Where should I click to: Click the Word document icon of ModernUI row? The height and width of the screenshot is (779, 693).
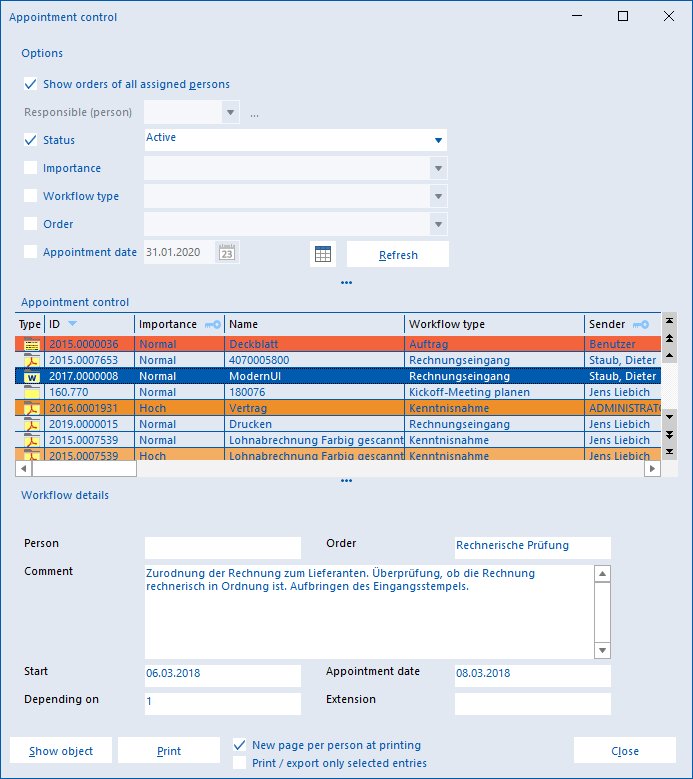[32, 376]
